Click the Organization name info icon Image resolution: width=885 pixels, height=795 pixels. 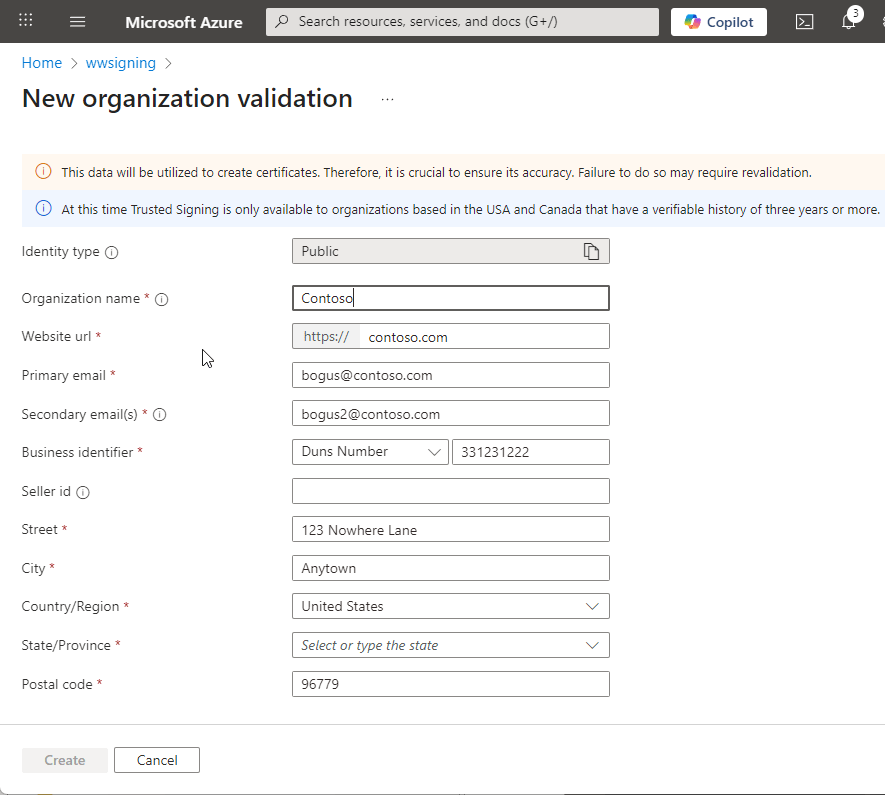(161, 299)
